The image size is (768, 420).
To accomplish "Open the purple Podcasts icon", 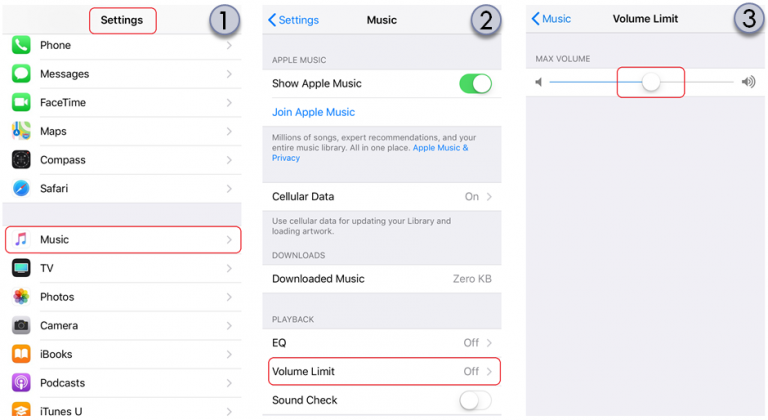I will (21, 383).
